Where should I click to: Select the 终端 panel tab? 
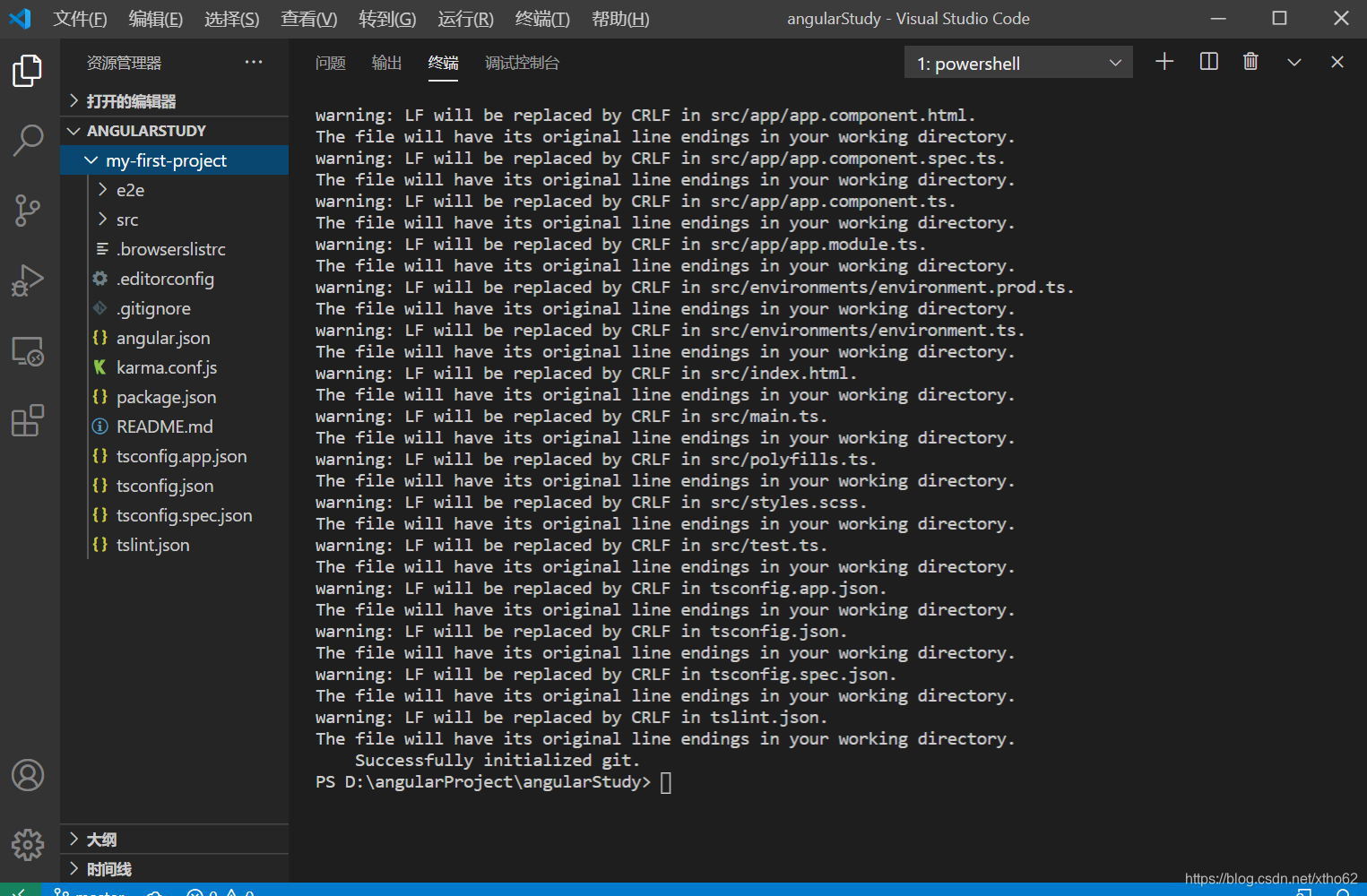coord(444,63)
